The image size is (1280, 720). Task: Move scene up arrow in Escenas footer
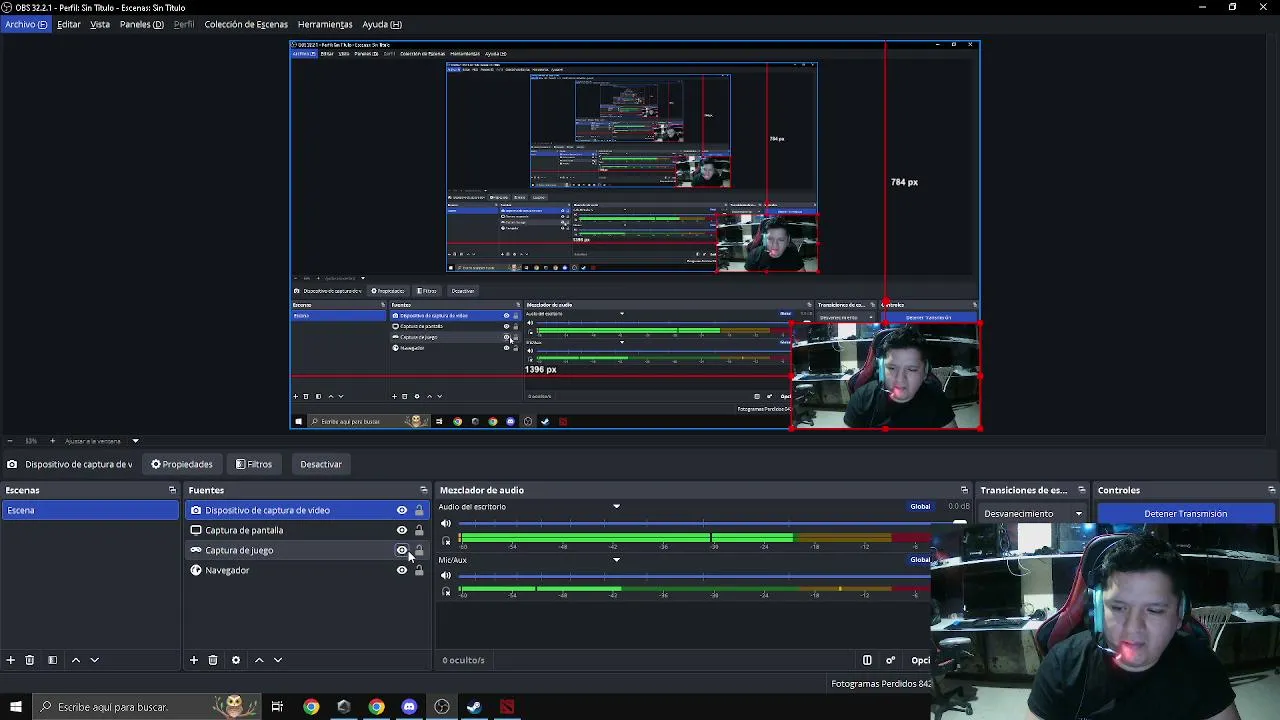76,660
